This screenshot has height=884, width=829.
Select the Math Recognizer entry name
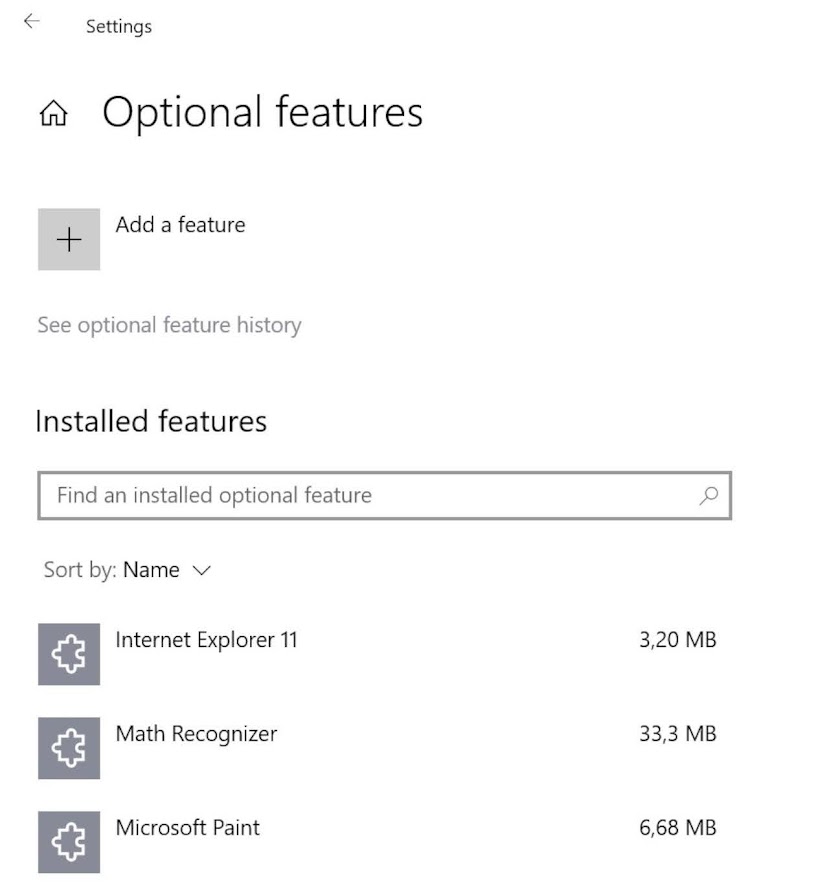(196, 734)
